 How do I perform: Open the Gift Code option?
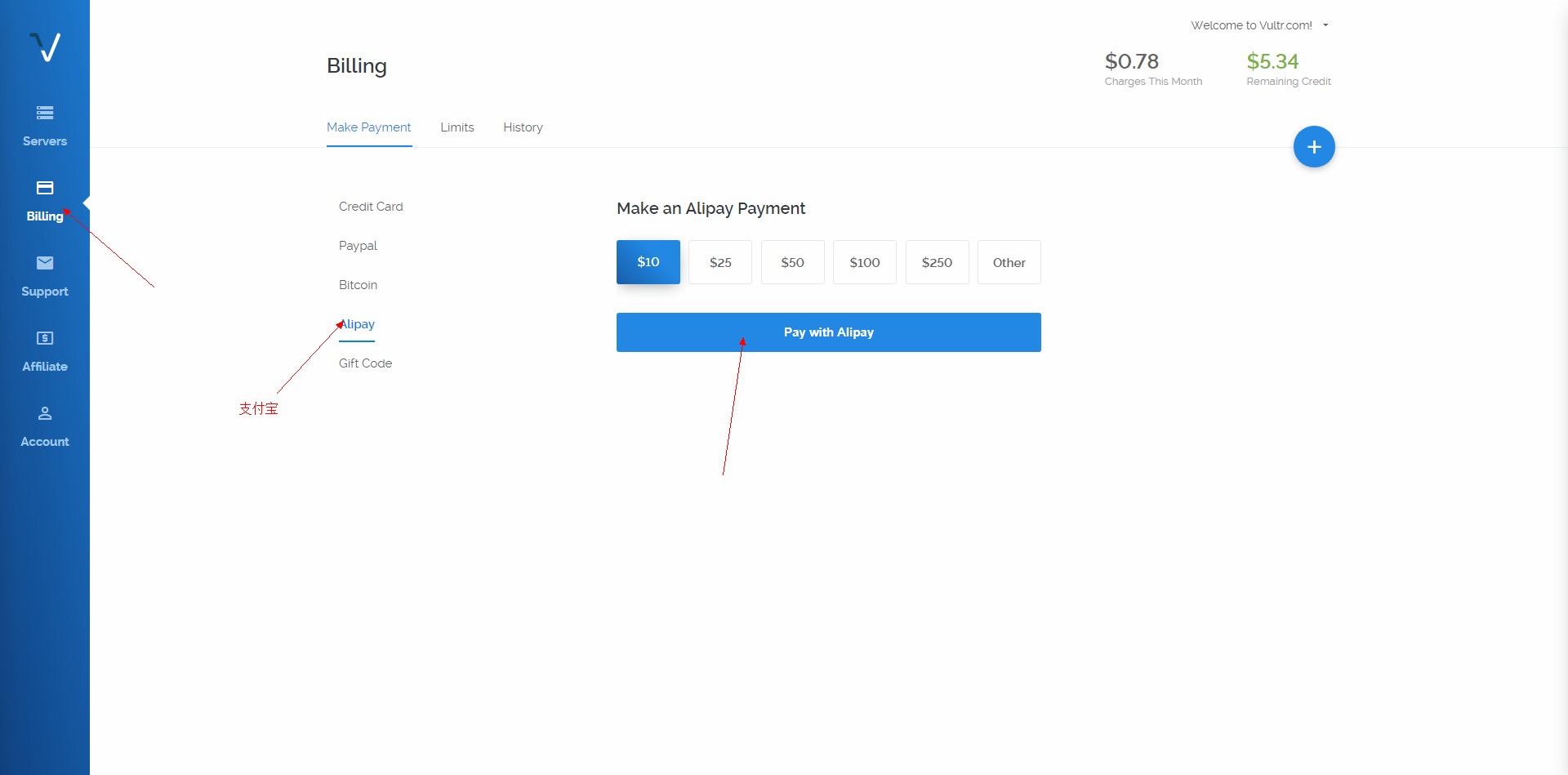point(365,363)
